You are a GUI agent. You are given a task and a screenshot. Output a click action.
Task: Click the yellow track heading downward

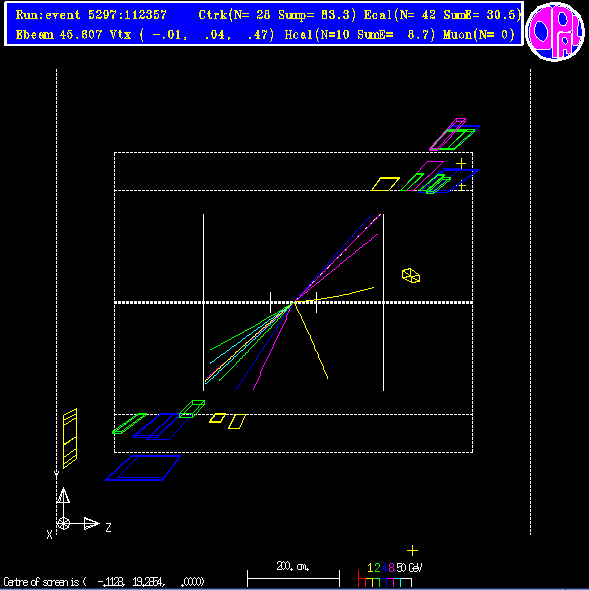pos(311,340)
